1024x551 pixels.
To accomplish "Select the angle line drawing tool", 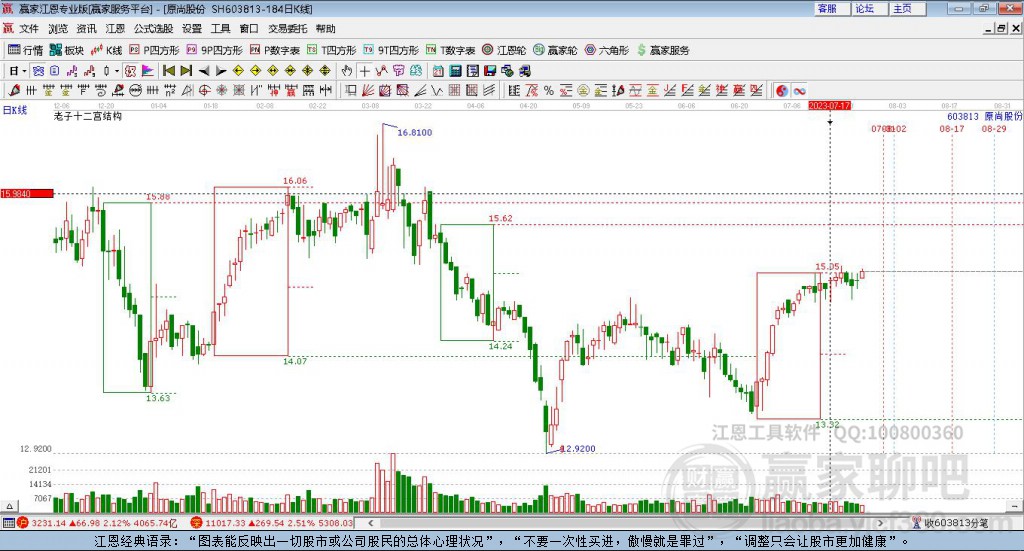I will pos(420,91).
